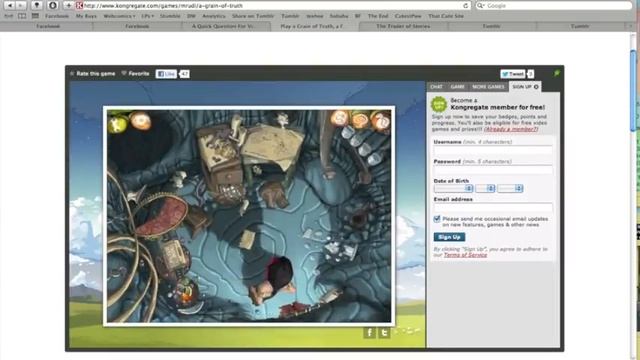This screenshot has height=360, width=640.
Task: Click the Facebook Like button
Action: [166, 74]
